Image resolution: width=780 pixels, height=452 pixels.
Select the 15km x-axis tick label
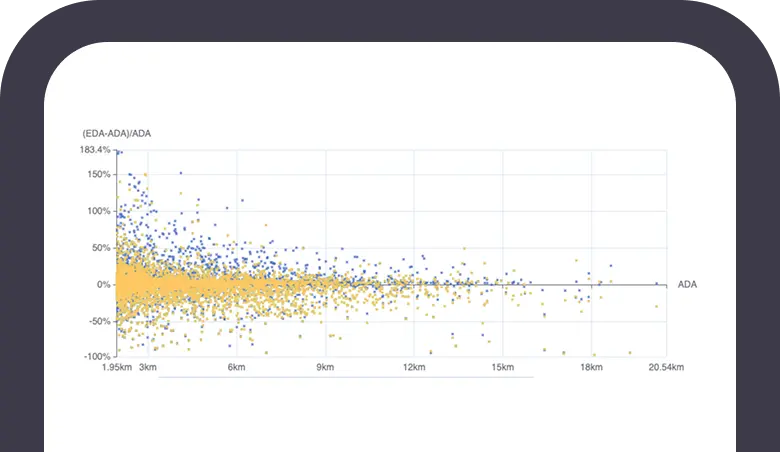[502, 368]
